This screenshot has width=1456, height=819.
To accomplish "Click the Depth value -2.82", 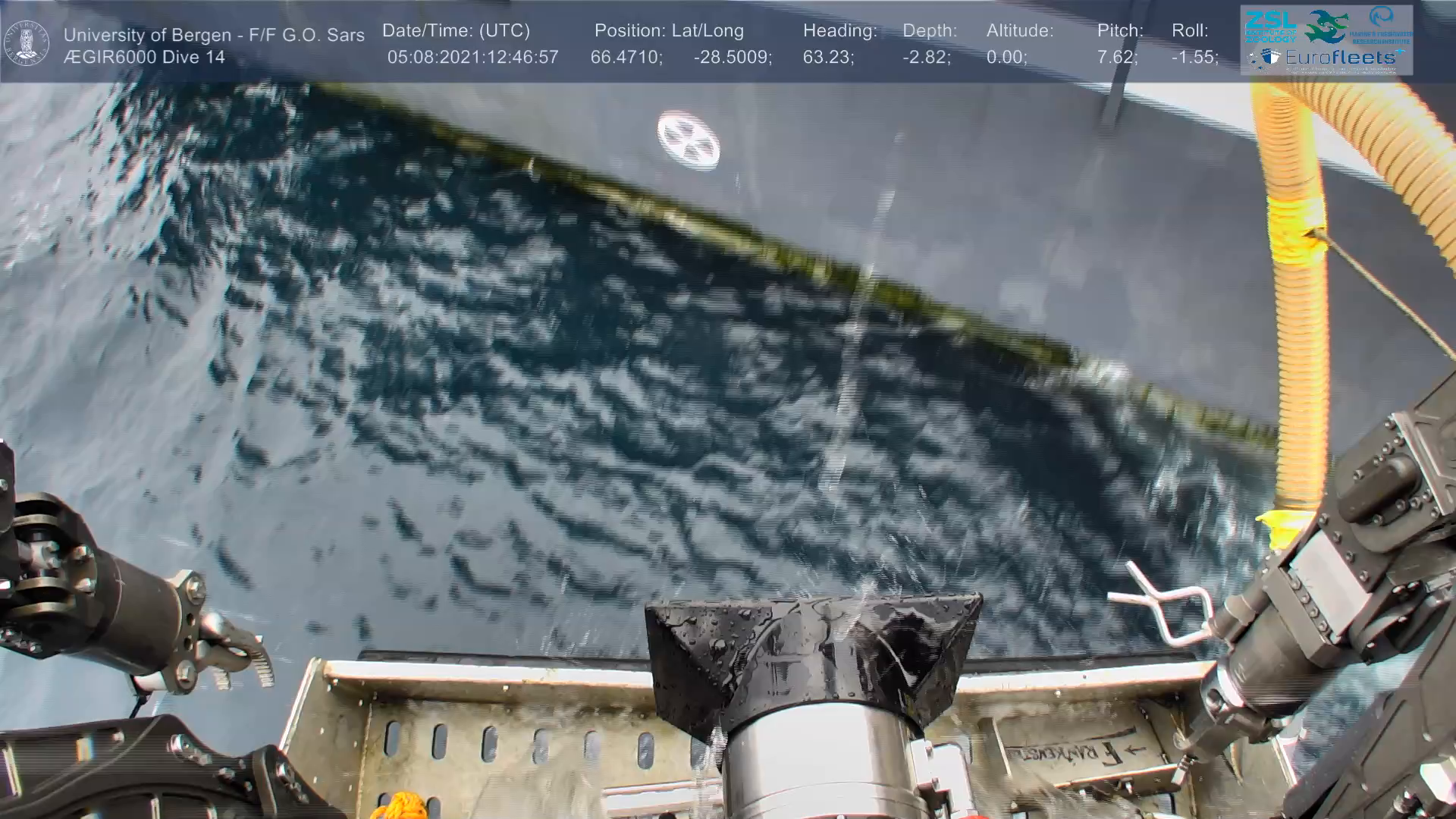I will (x=926, y=58).
